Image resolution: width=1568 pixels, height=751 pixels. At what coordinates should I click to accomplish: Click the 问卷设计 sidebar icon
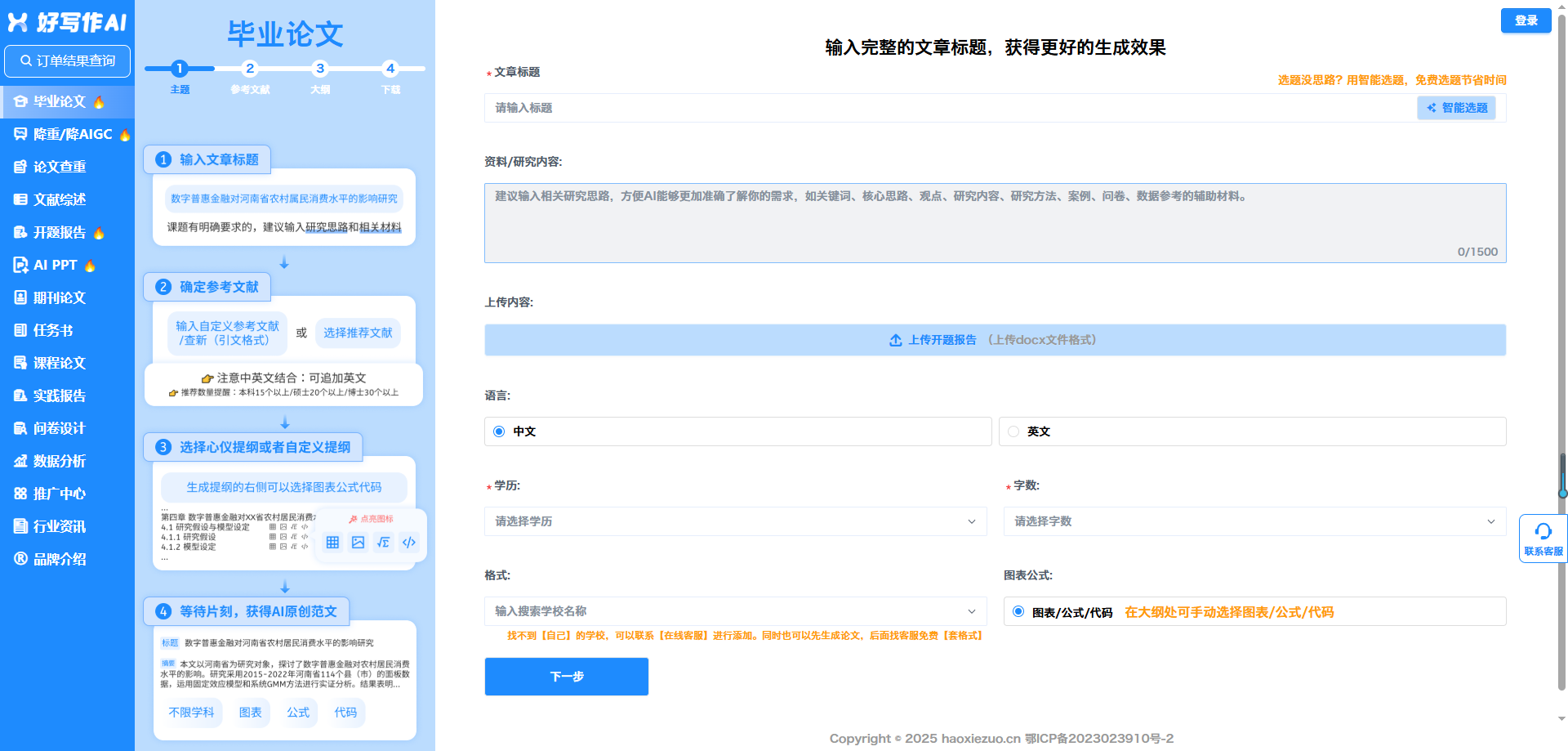(x=20, y=428)
